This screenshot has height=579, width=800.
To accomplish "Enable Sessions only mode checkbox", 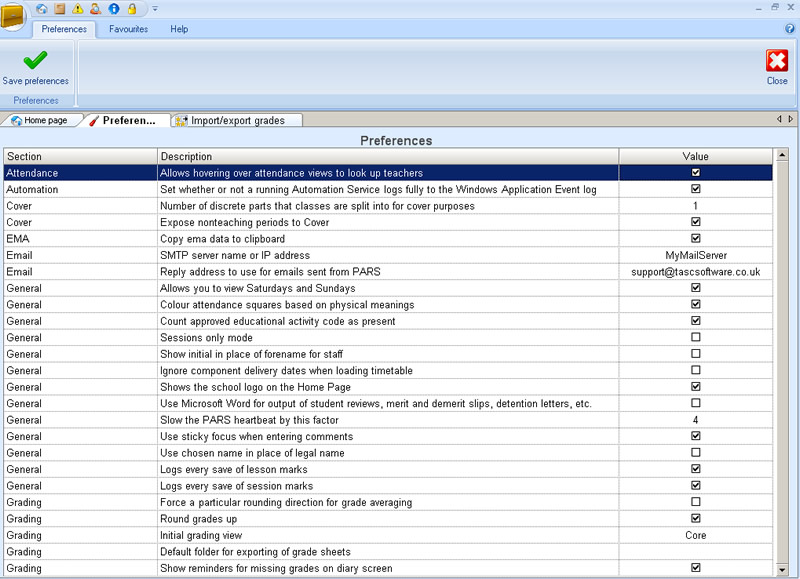I will tap(695, 337).
